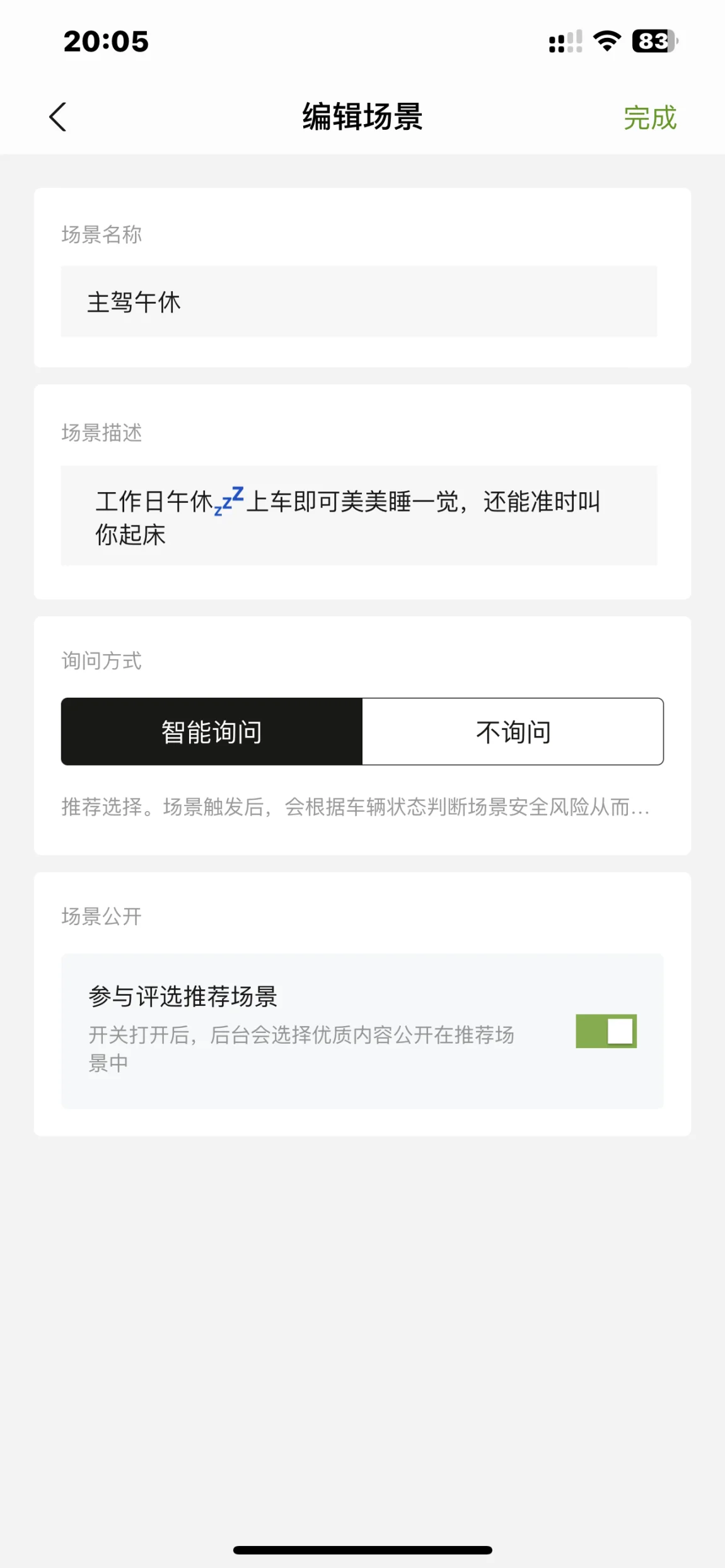This screenshot has height=1568, width=725.
Task: Tap the 场景名称 section label
Action: (x=101, y=234)
